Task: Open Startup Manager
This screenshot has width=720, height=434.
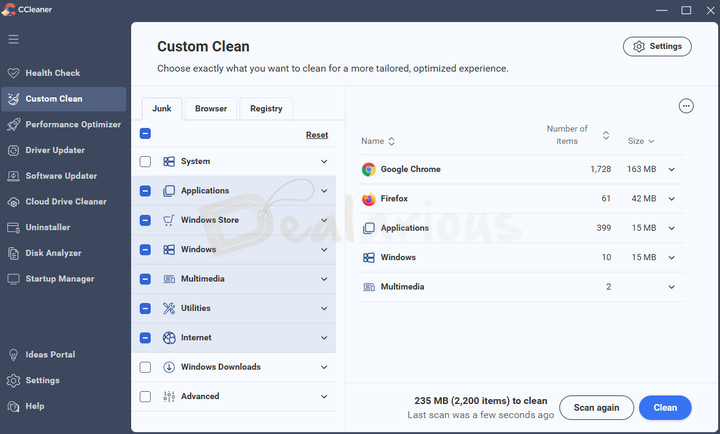Action: click(x=59, y=279)
